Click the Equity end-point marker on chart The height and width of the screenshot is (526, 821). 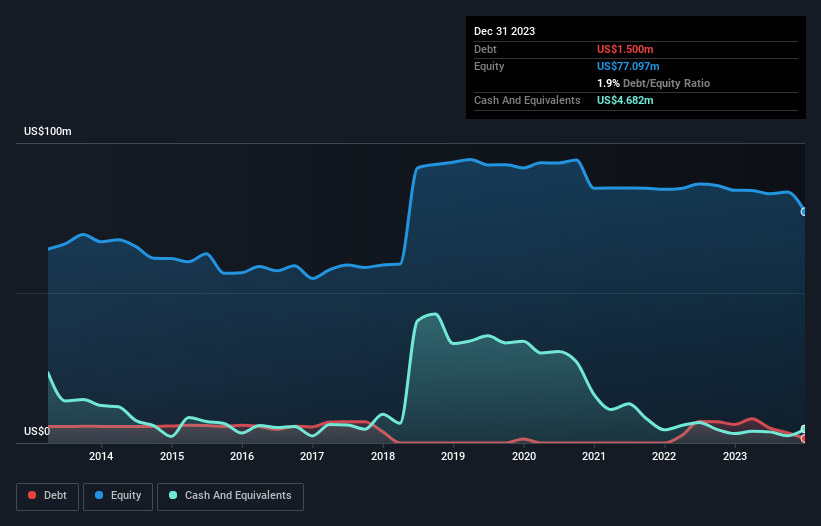[804, 212]
